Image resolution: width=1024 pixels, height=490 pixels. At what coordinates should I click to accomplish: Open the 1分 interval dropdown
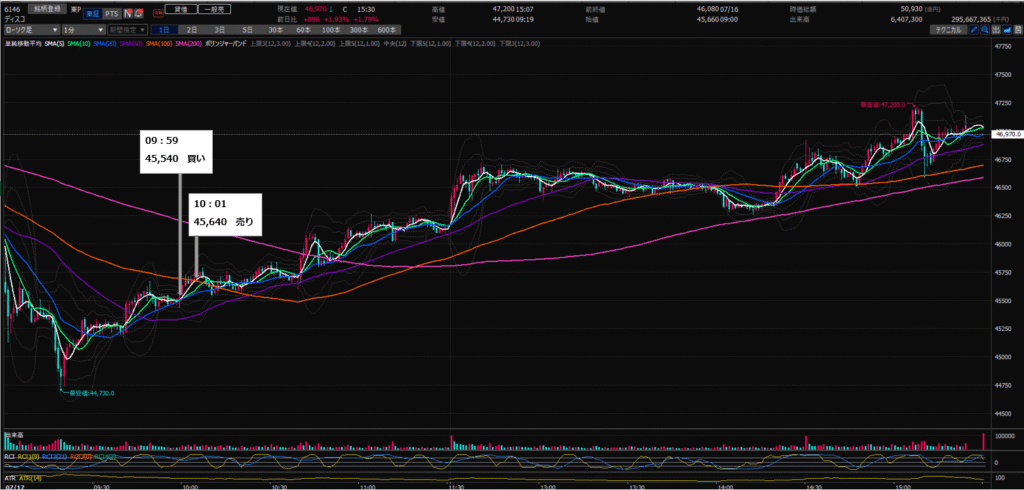point(83,30)
